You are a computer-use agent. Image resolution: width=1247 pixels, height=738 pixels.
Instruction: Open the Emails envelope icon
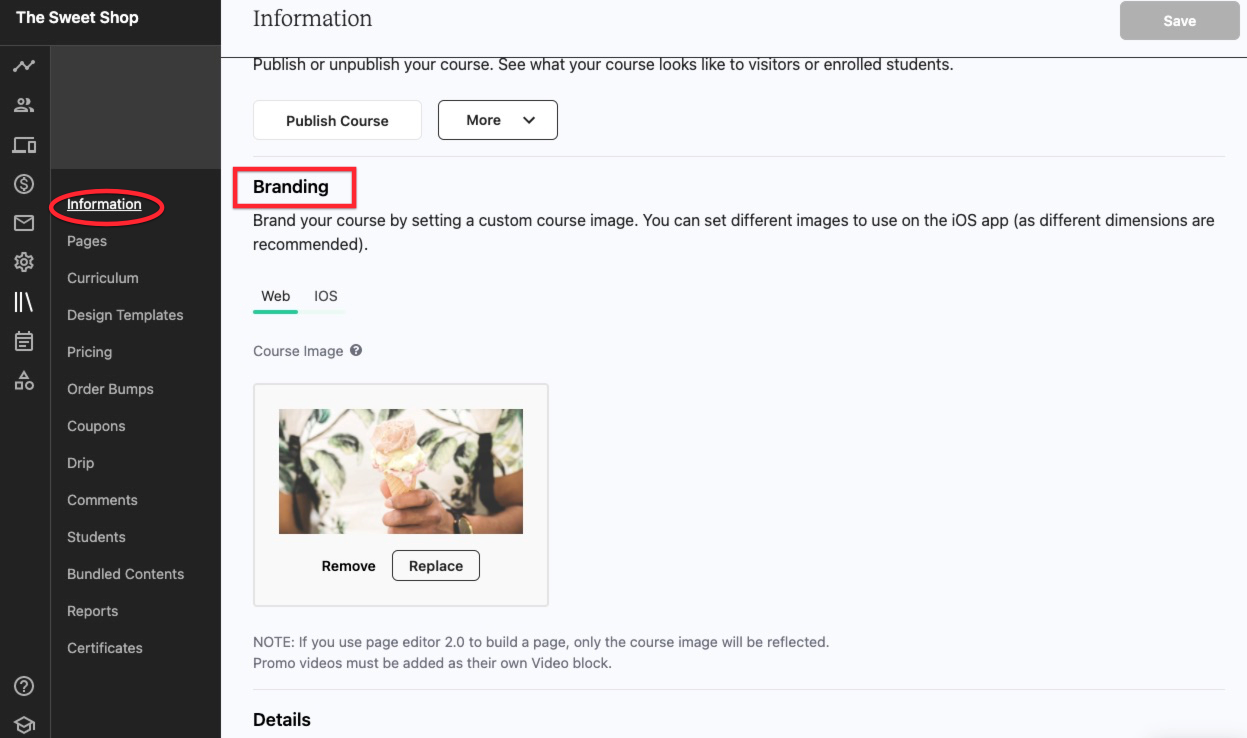click(x=24, y=223)
